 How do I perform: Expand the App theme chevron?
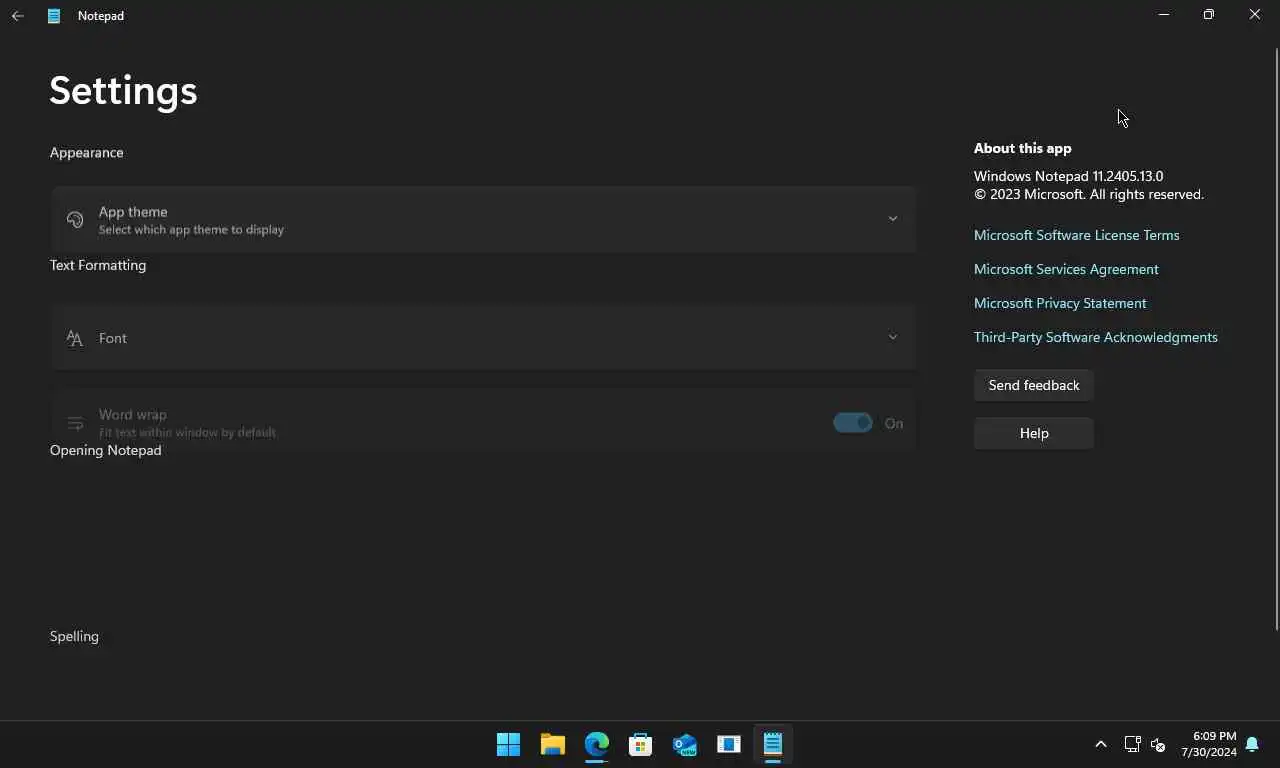click(x=893, y=219)
